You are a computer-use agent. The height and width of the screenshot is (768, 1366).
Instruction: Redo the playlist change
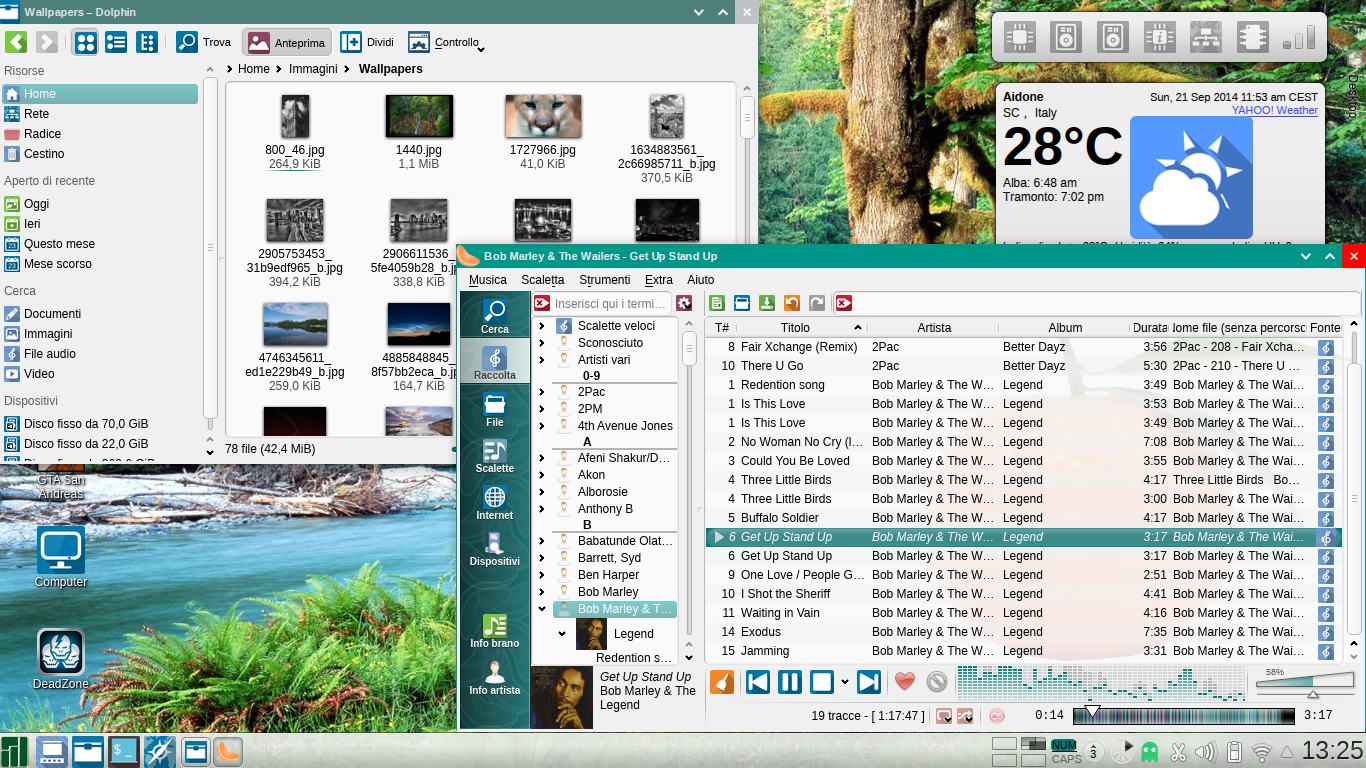pos(817,303)
